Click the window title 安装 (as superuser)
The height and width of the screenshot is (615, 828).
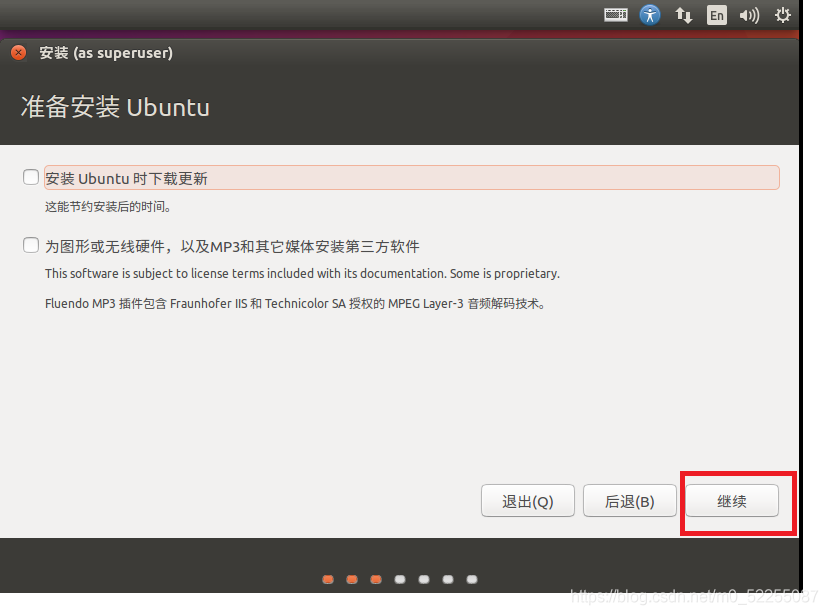coord(106,53)
